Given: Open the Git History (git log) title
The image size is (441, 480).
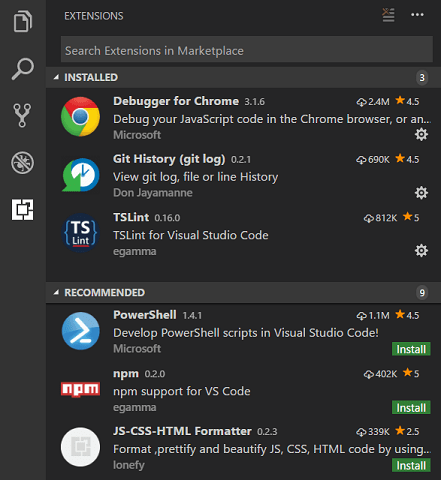Looking at the screenshot, I should click(x=169, y=159).
